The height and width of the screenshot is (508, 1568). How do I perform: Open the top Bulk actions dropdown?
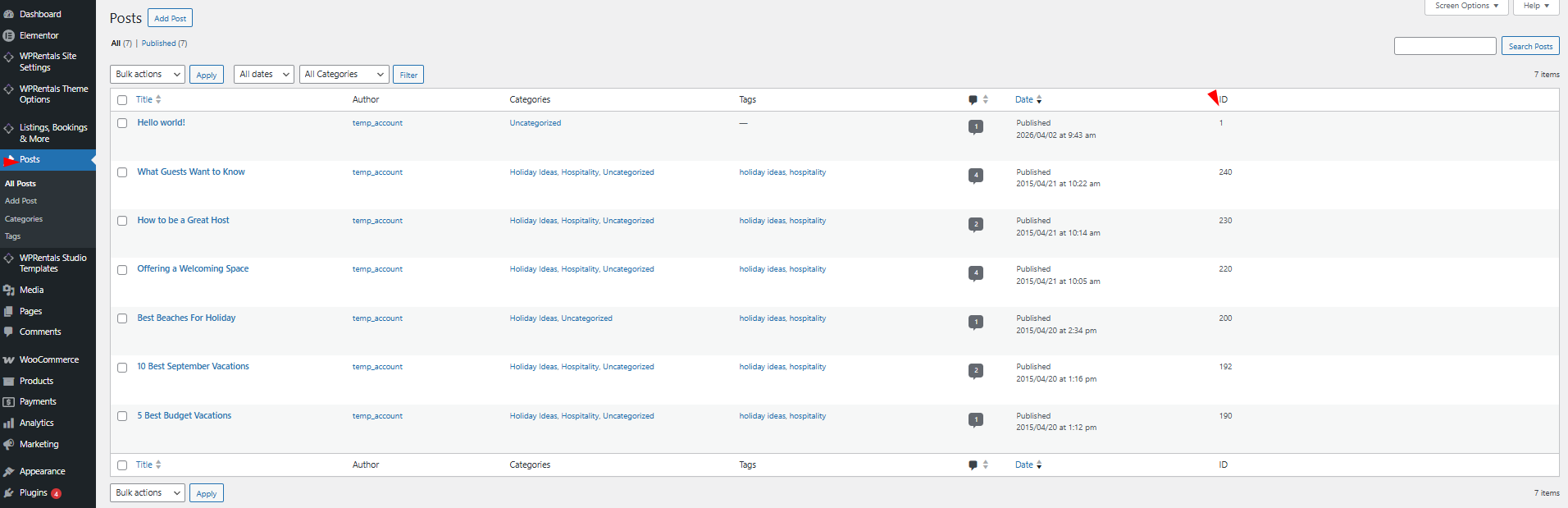[x=148, y=75]
